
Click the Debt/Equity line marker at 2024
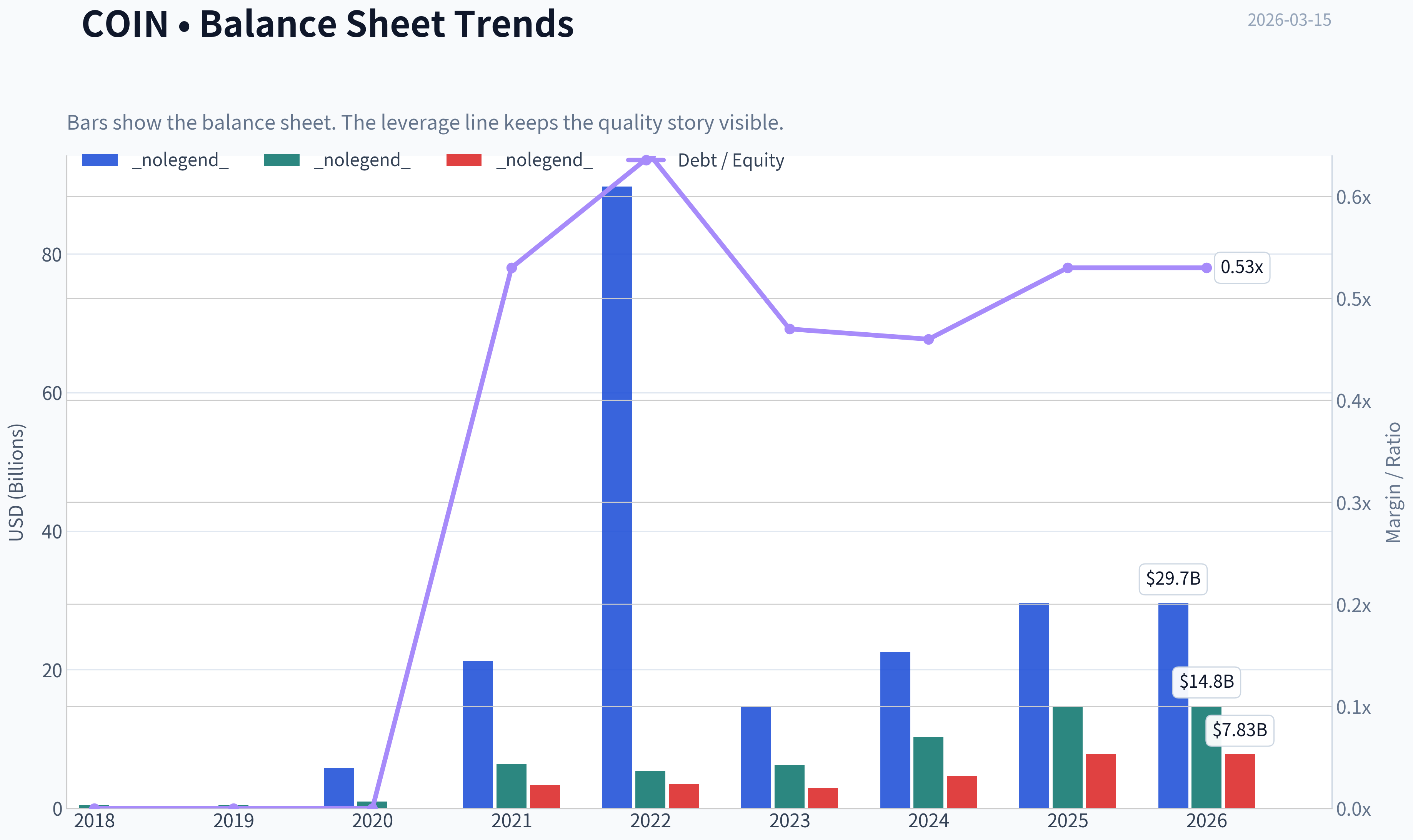click(x=929, y=339)
